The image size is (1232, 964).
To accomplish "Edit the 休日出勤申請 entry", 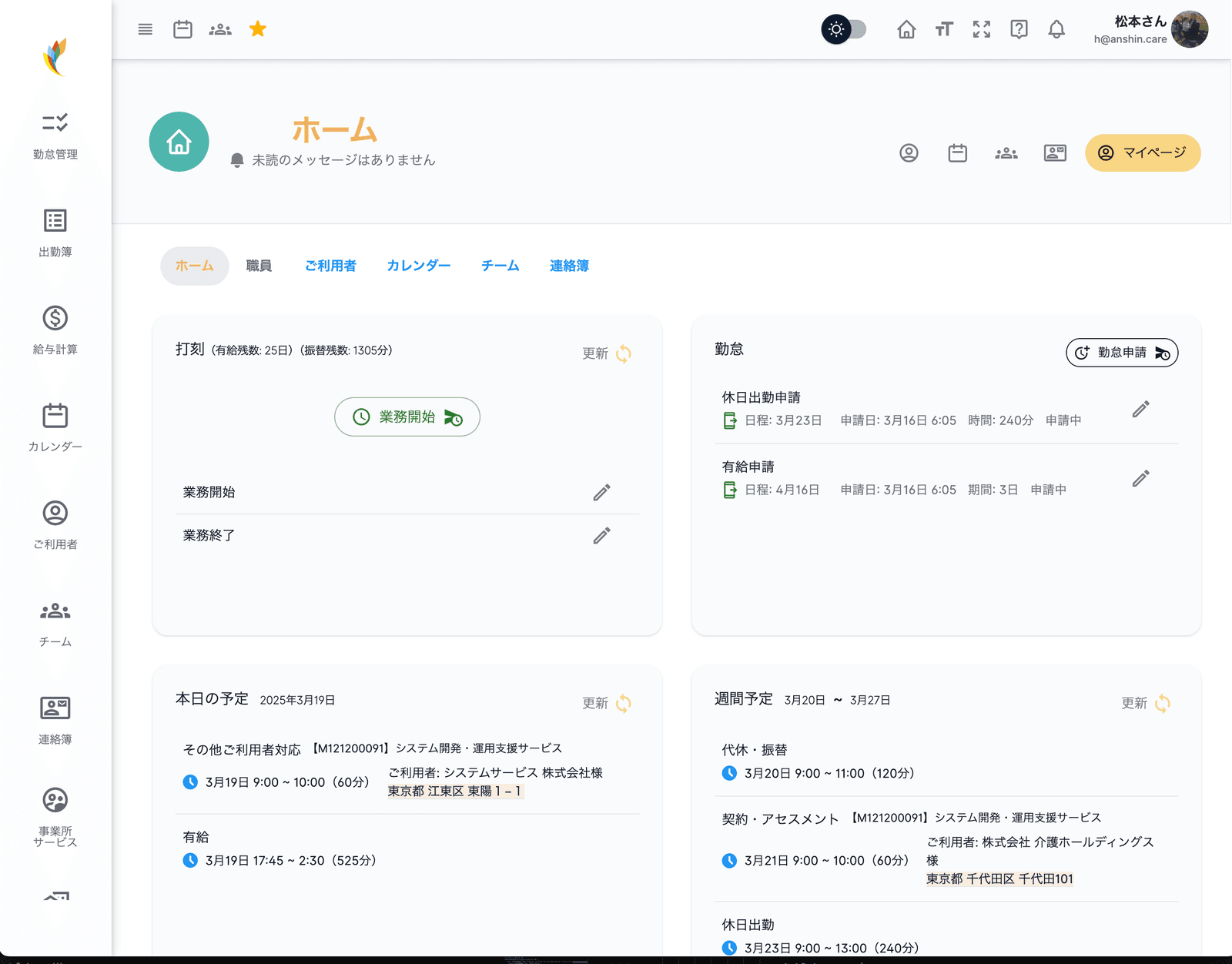I will 1141,409.
